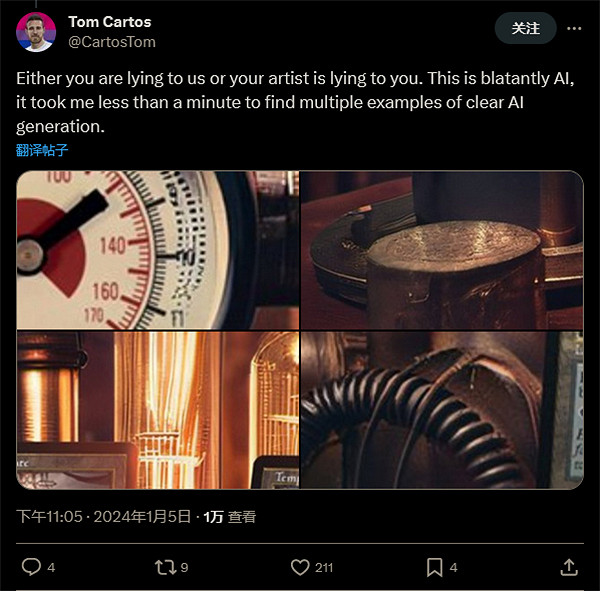Click the 下午11:05 · 2024年1月5日 timestamp

(105, 517)
